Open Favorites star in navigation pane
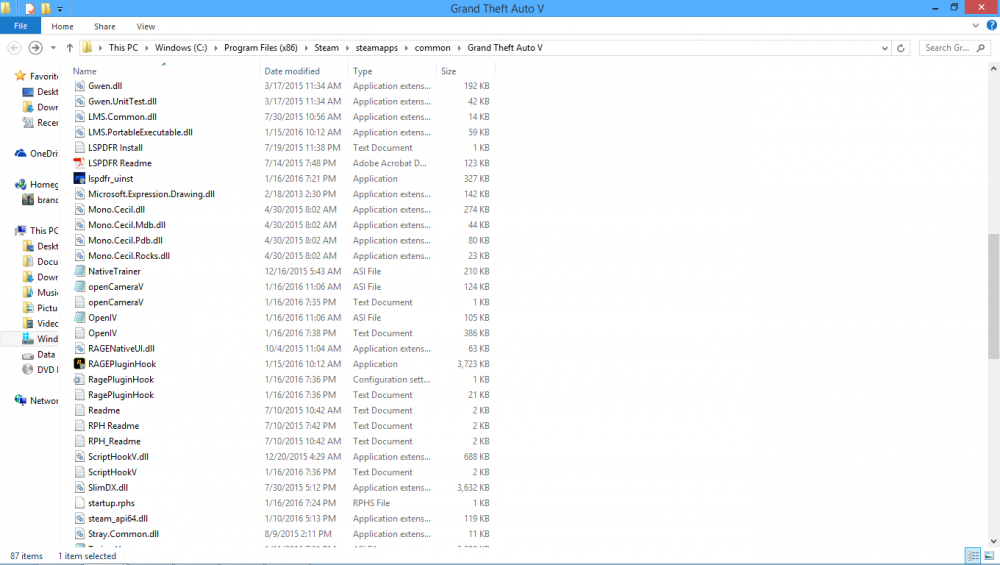The height and width of the screenshot is (565, 1000). 20,76
